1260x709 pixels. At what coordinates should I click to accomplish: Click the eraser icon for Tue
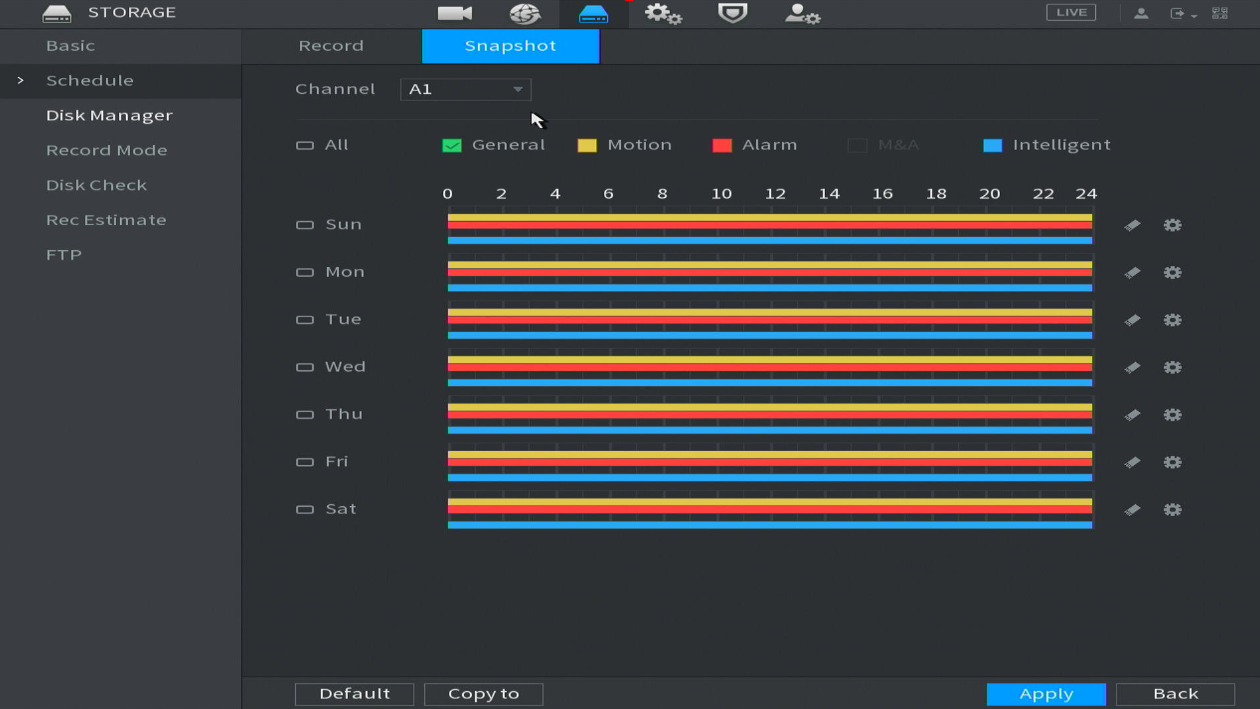click(1132, 320)
